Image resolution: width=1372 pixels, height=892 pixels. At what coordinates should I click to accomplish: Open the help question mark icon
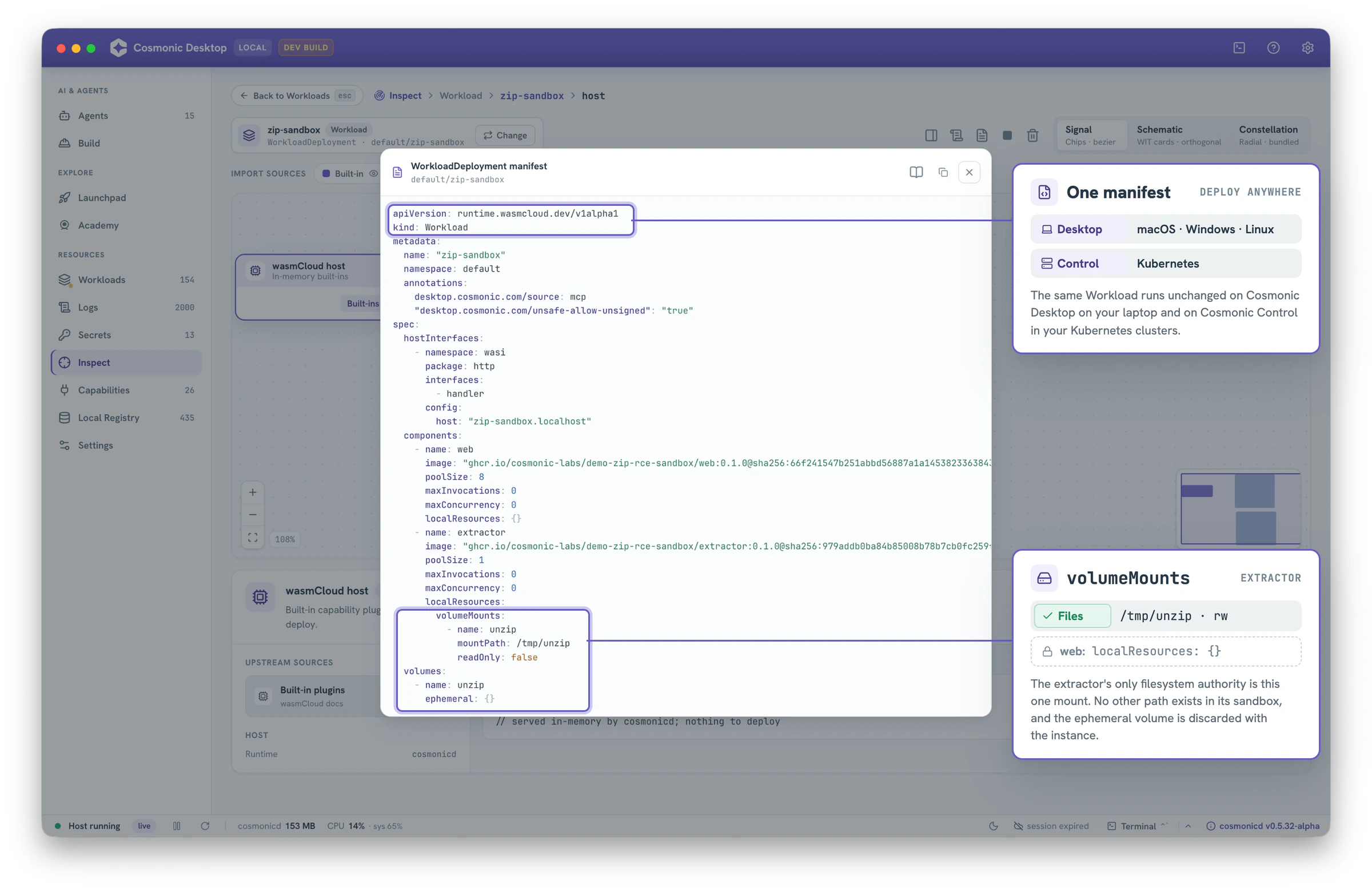coord(1273,48)
